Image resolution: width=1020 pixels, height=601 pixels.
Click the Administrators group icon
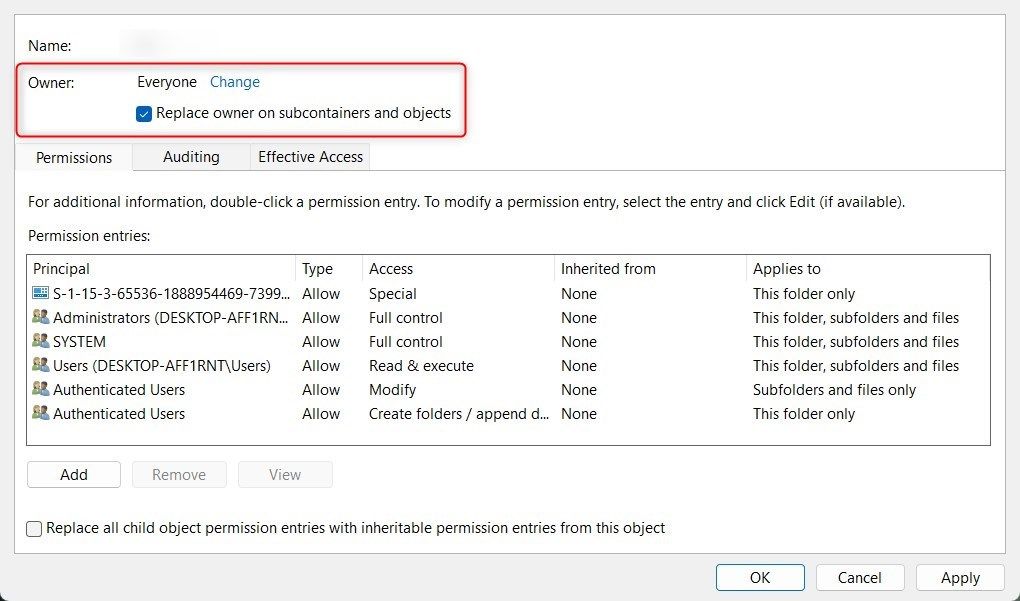click(x=40, y=318)
